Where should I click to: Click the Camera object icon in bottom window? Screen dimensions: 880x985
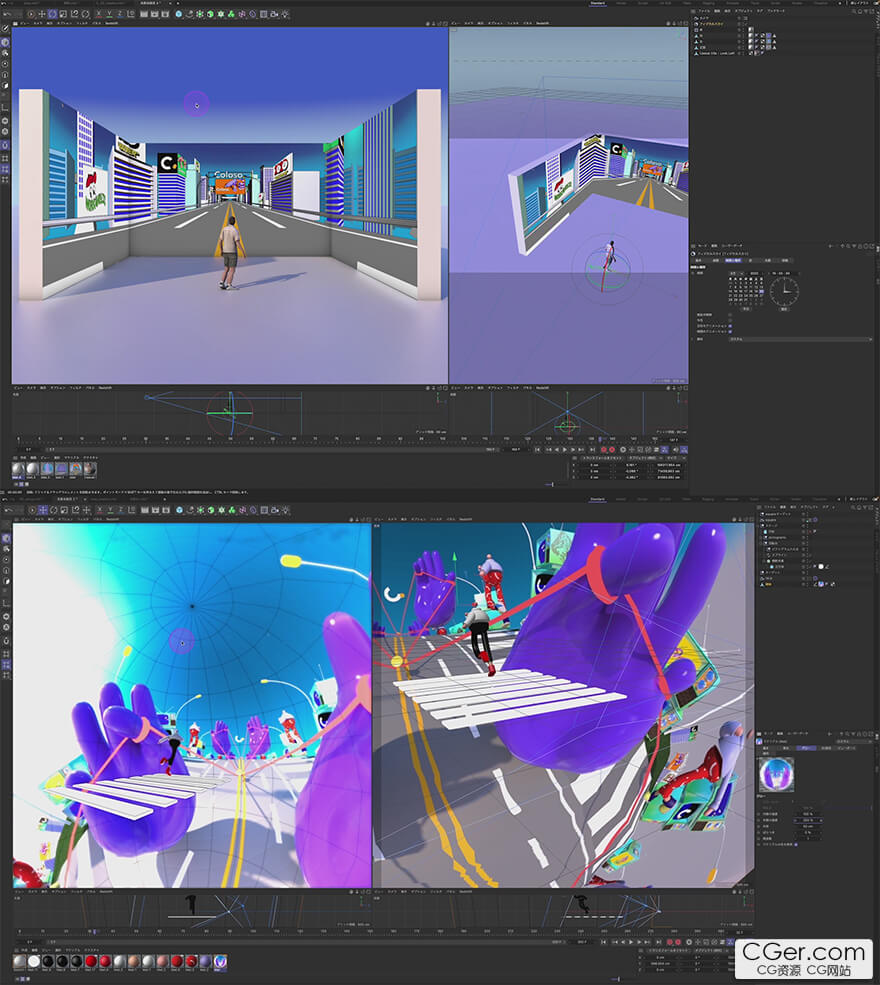pos(275,509)
